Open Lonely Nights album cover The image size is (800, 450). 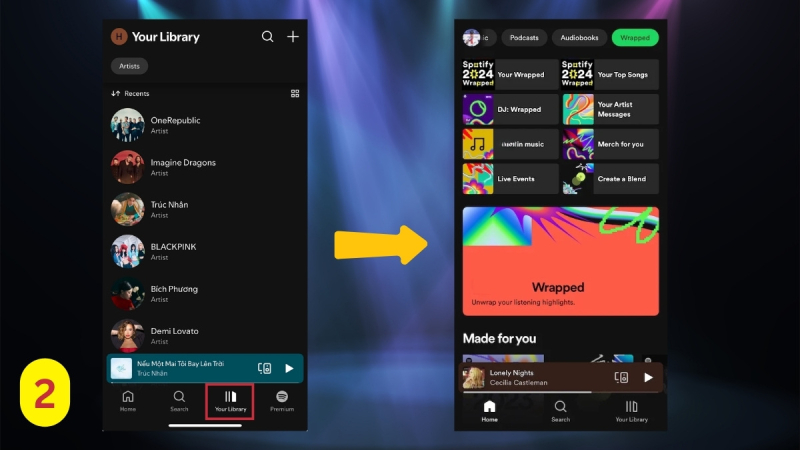473,378
